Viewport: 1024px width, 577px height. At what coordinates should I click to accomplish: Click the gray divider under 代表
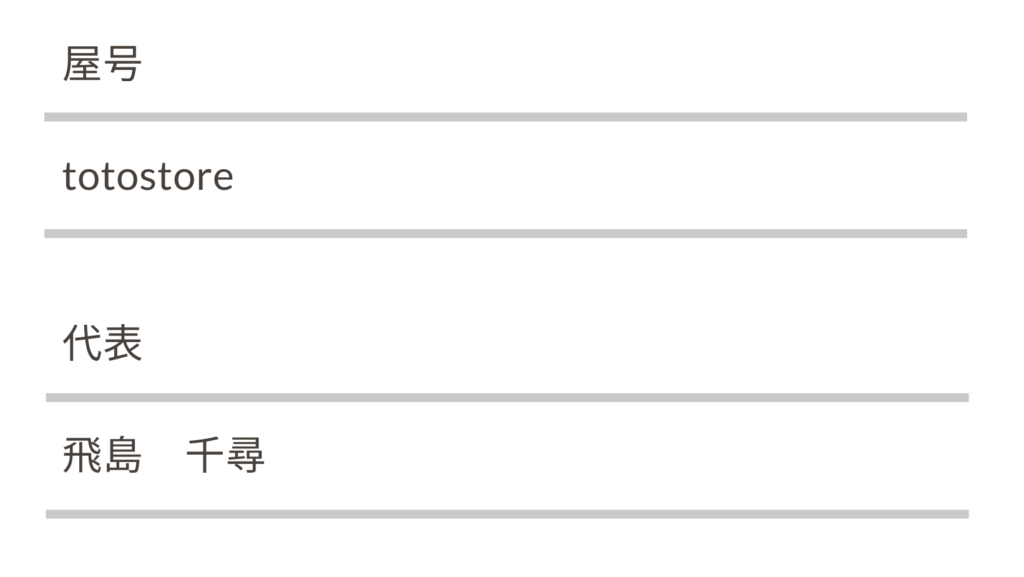pyautogui.click(x=507, y=397)
